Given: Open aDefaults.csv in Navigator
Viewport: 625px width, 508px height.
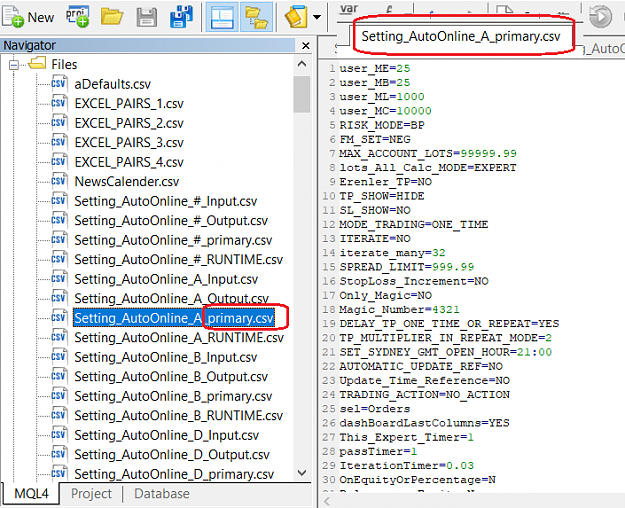Looking at the screenshot, I should point(113,84).
